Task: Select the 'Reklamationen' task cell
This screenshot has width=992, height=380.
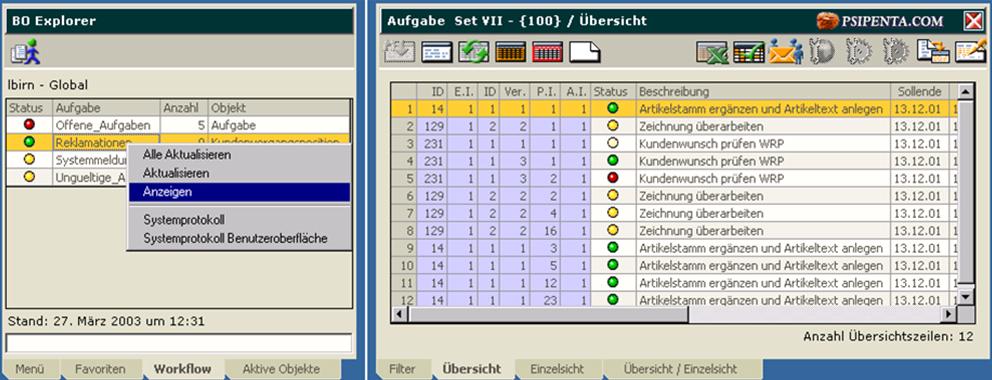Action: point(106,142)
